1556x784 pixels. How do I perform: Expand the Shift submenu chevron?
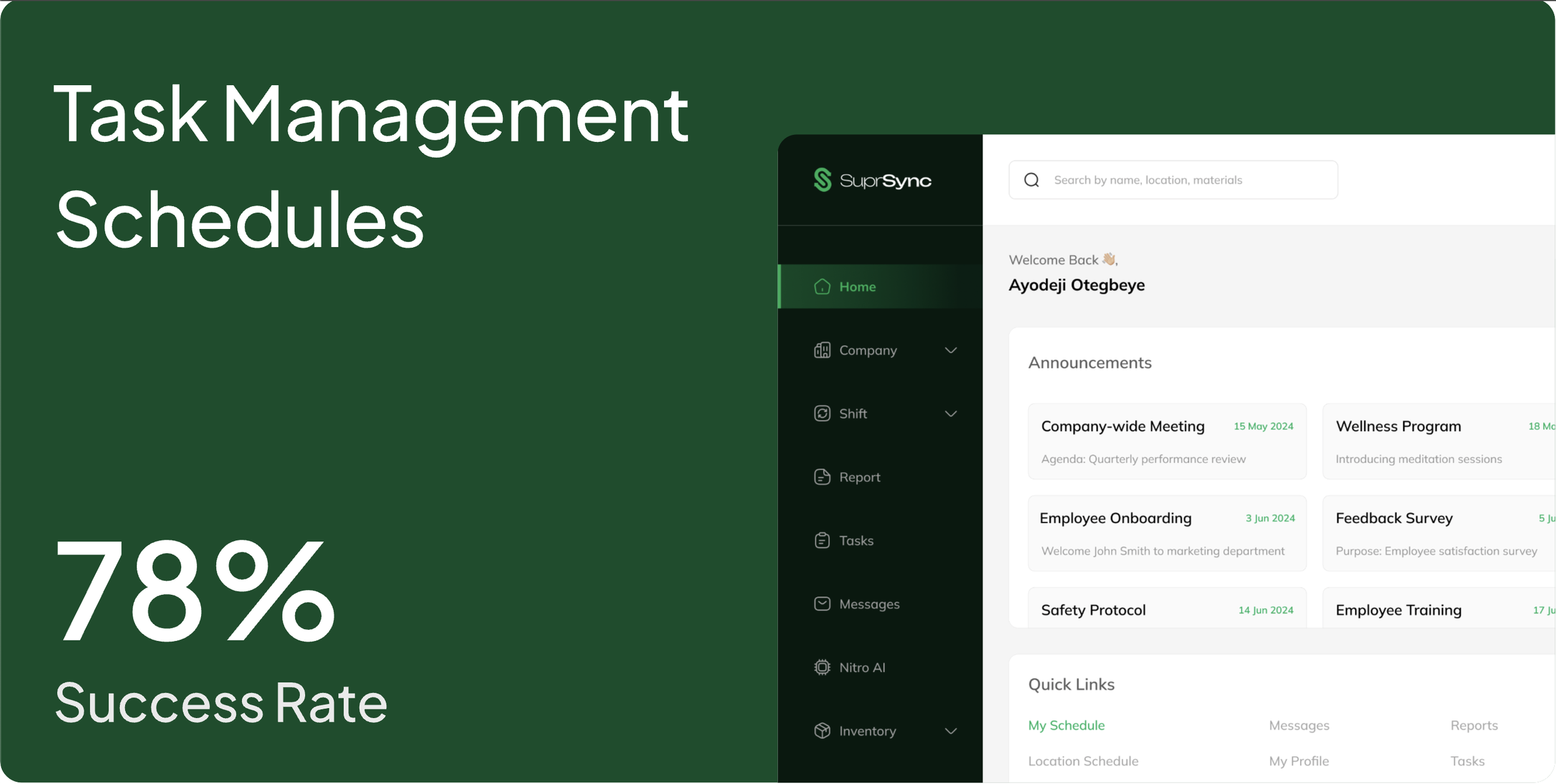pyautogui.click(x=950, y=414)
